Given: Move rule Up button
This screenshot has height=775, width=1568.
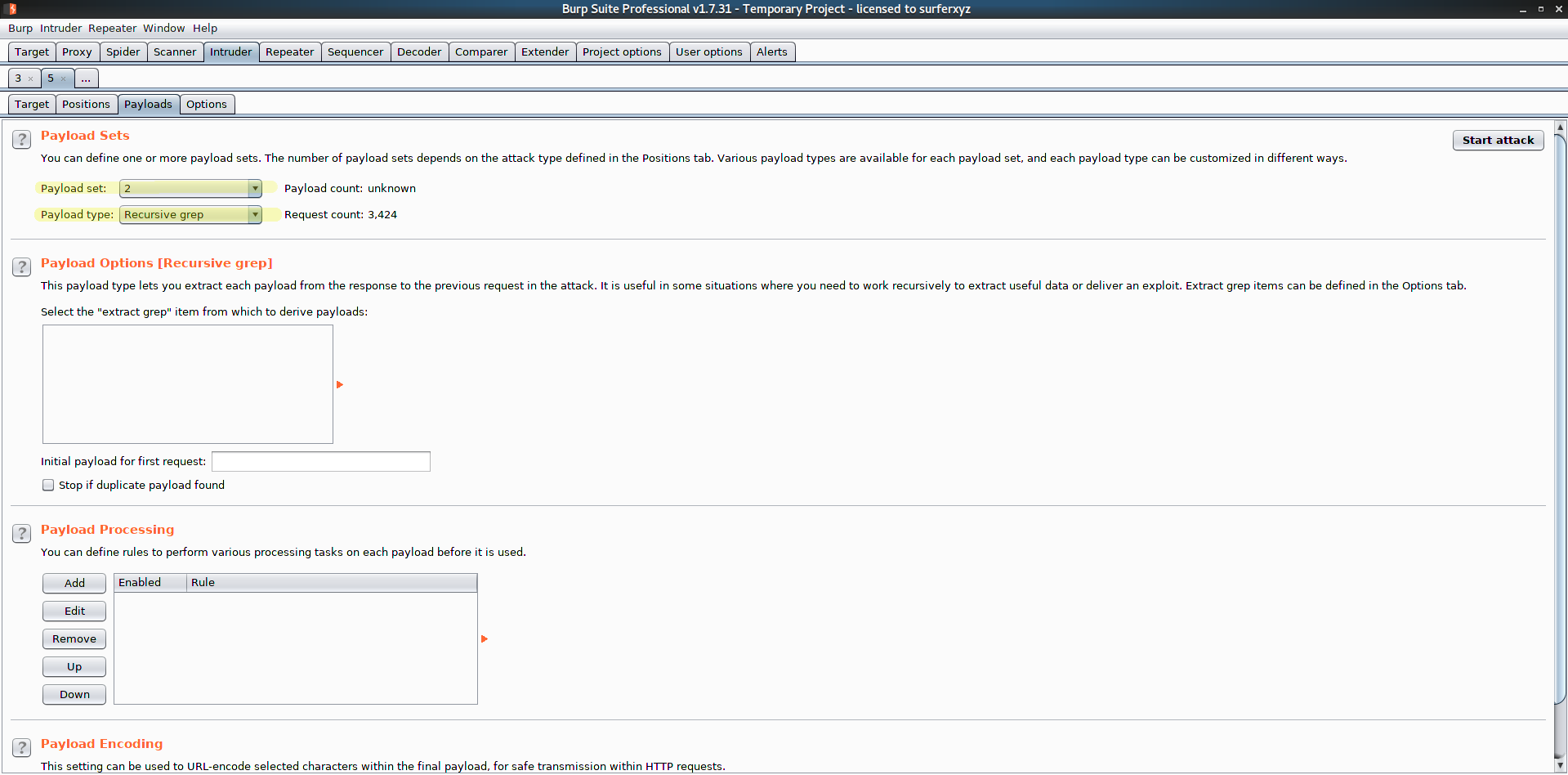Looking at the screenshot, I should point(74,666).
